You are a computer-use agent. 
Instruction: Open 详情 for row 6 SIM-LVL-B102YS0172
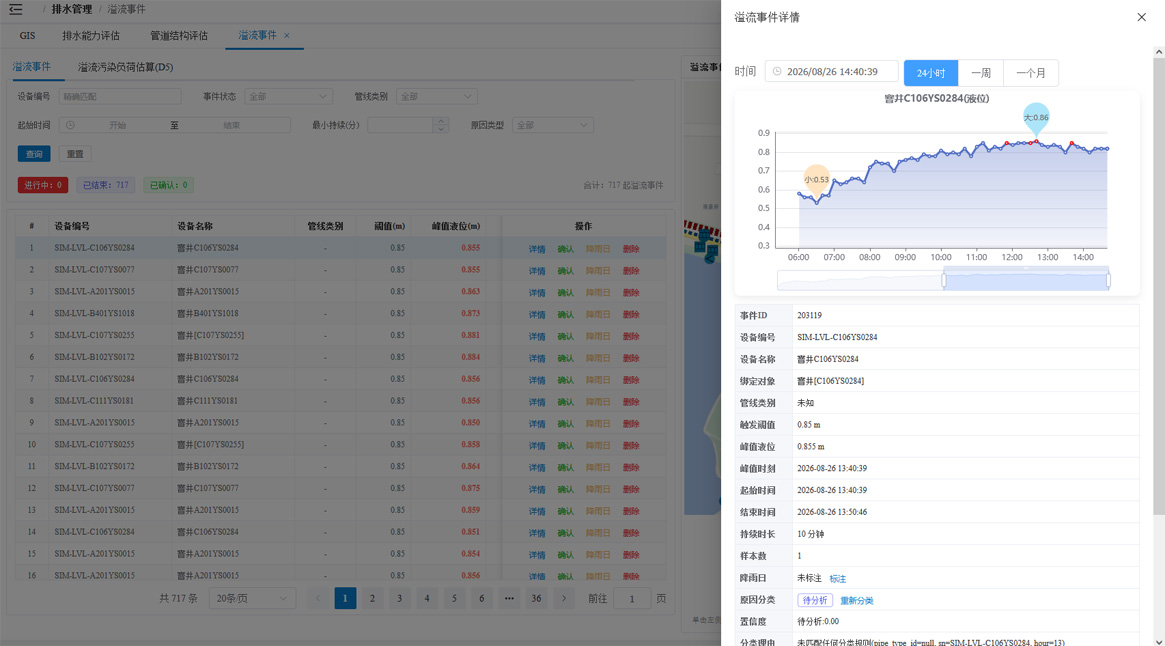coord(537,358)
